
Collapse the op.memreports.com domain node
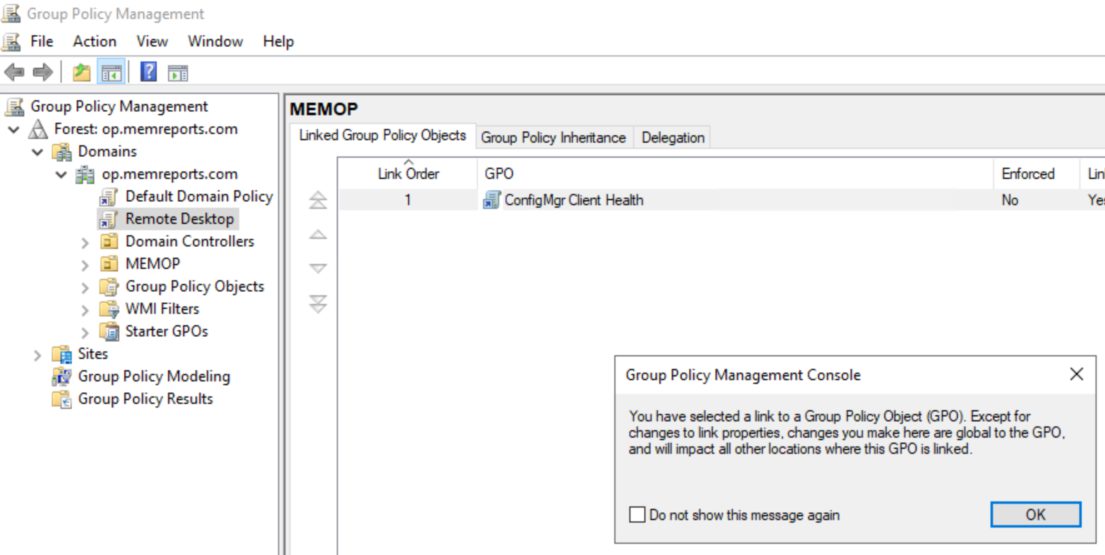[x=61, y=175]
